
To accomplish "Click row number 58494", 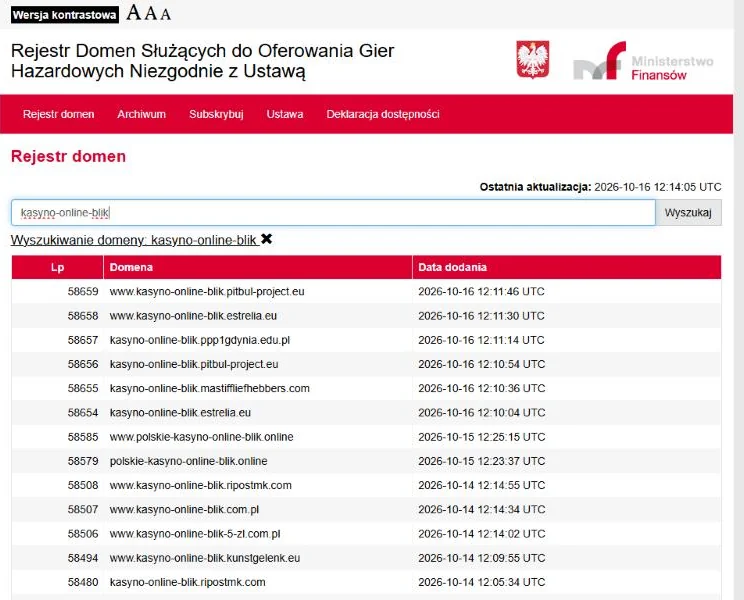I will point(83,558).
